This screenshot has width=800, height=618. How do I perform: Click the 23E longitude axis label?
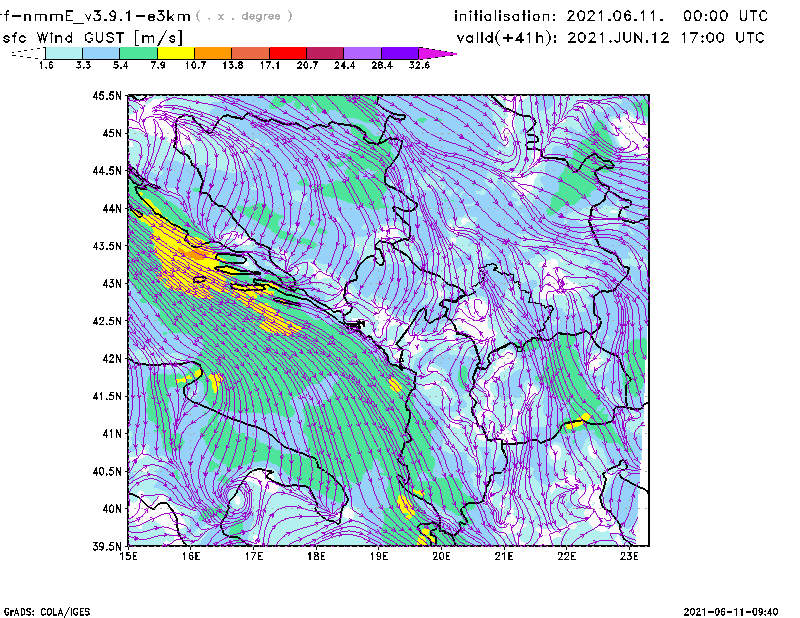pos(629,556)
